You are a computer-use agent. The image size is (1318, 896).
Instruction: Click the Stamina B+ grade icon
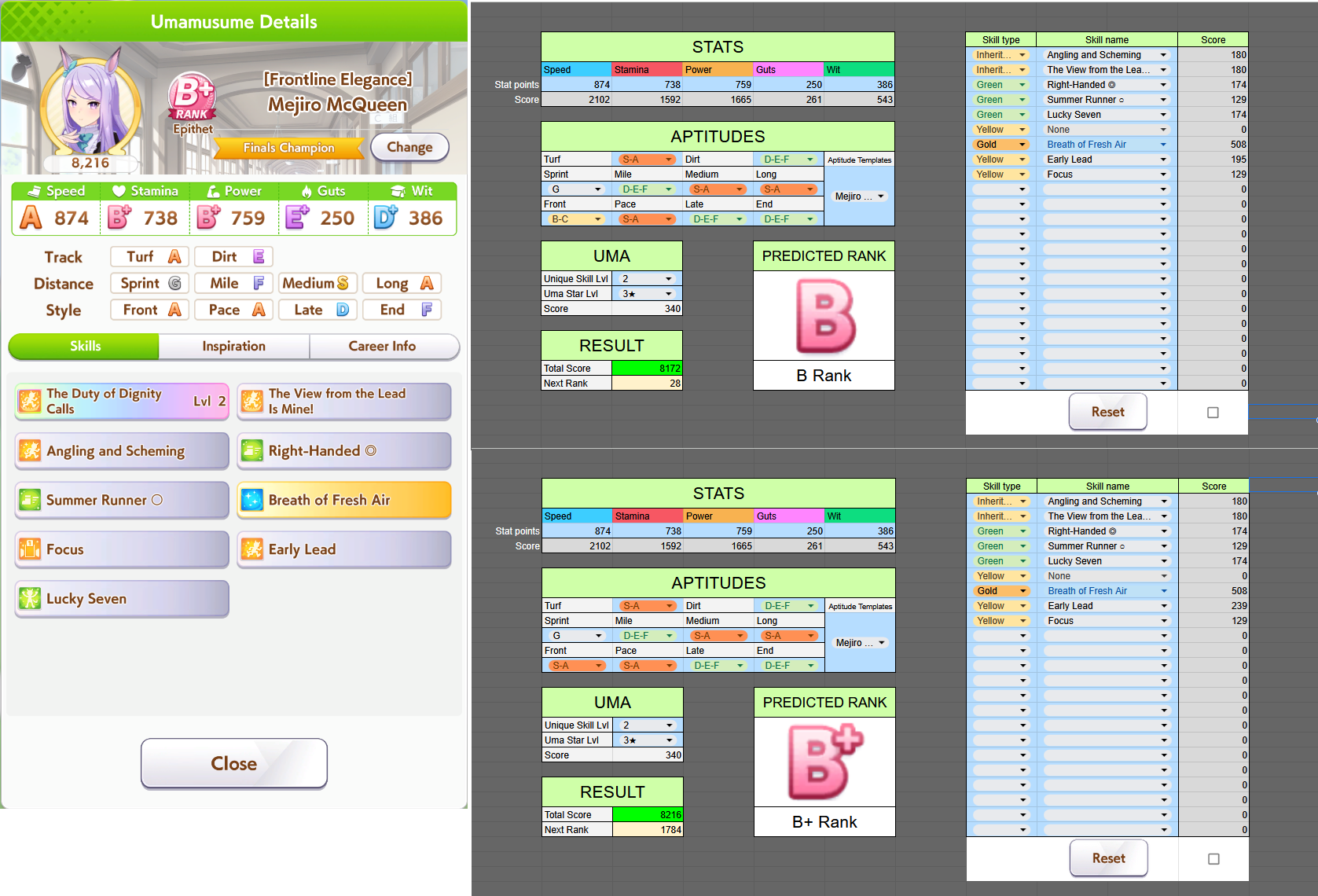(119, 218)
